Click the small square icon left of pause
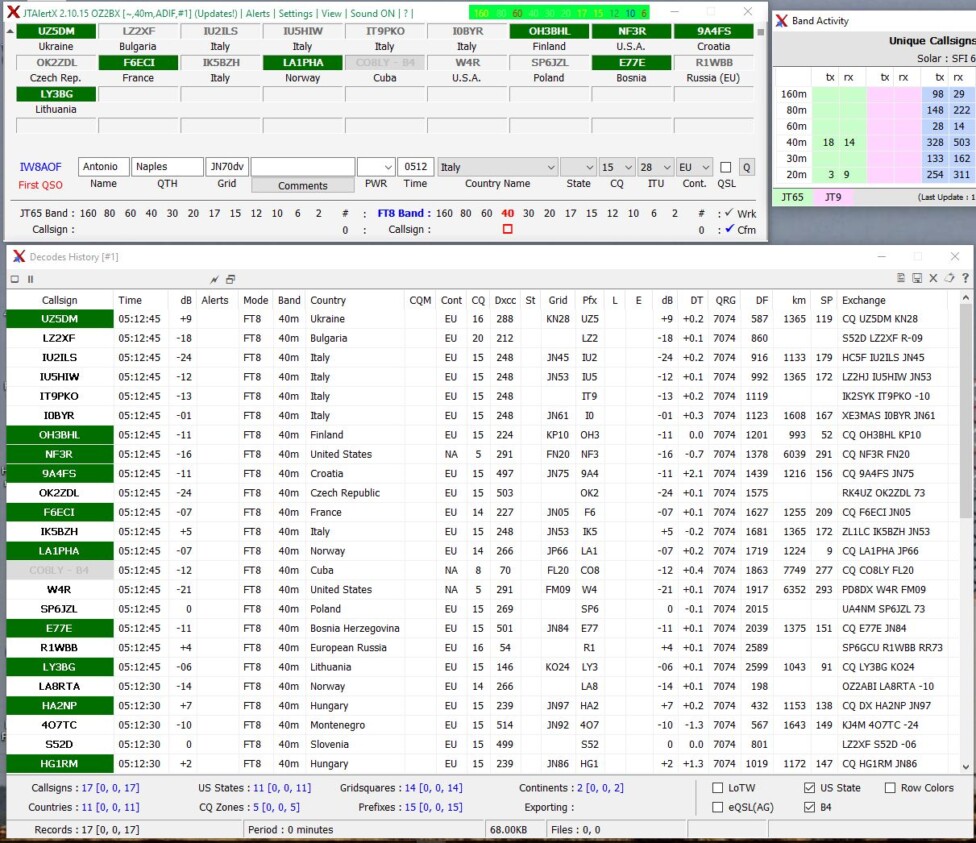976x843 pixels. click(x=15, y=279)
